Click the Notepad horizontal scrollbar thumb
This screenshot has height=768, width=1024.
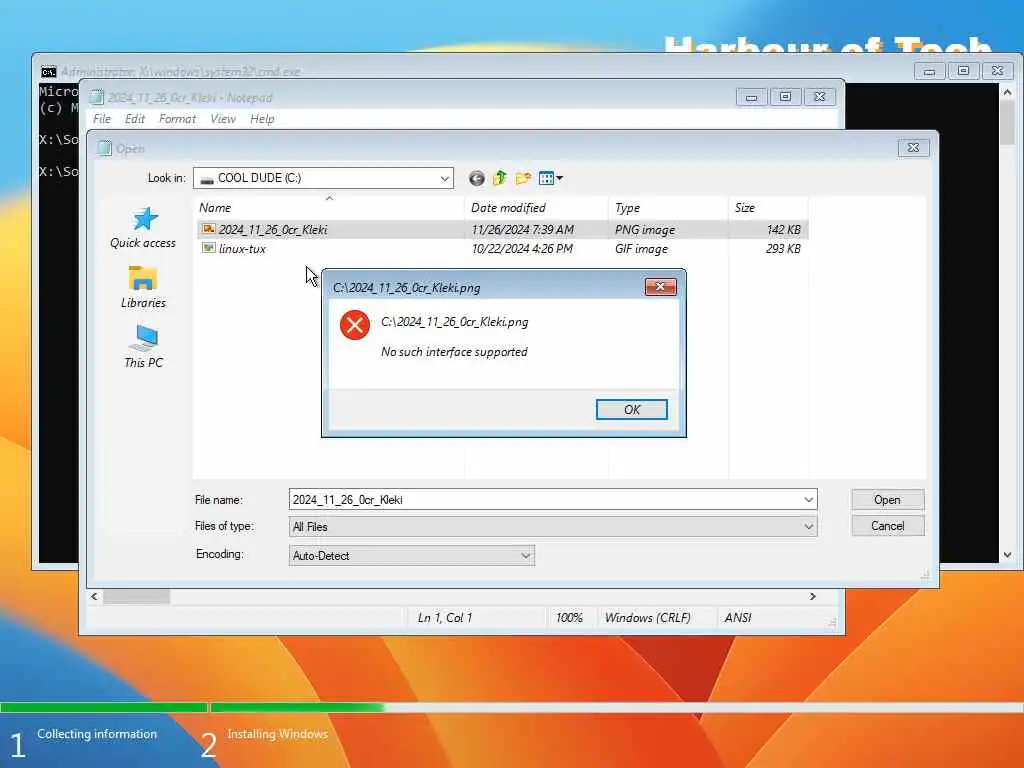136,596
